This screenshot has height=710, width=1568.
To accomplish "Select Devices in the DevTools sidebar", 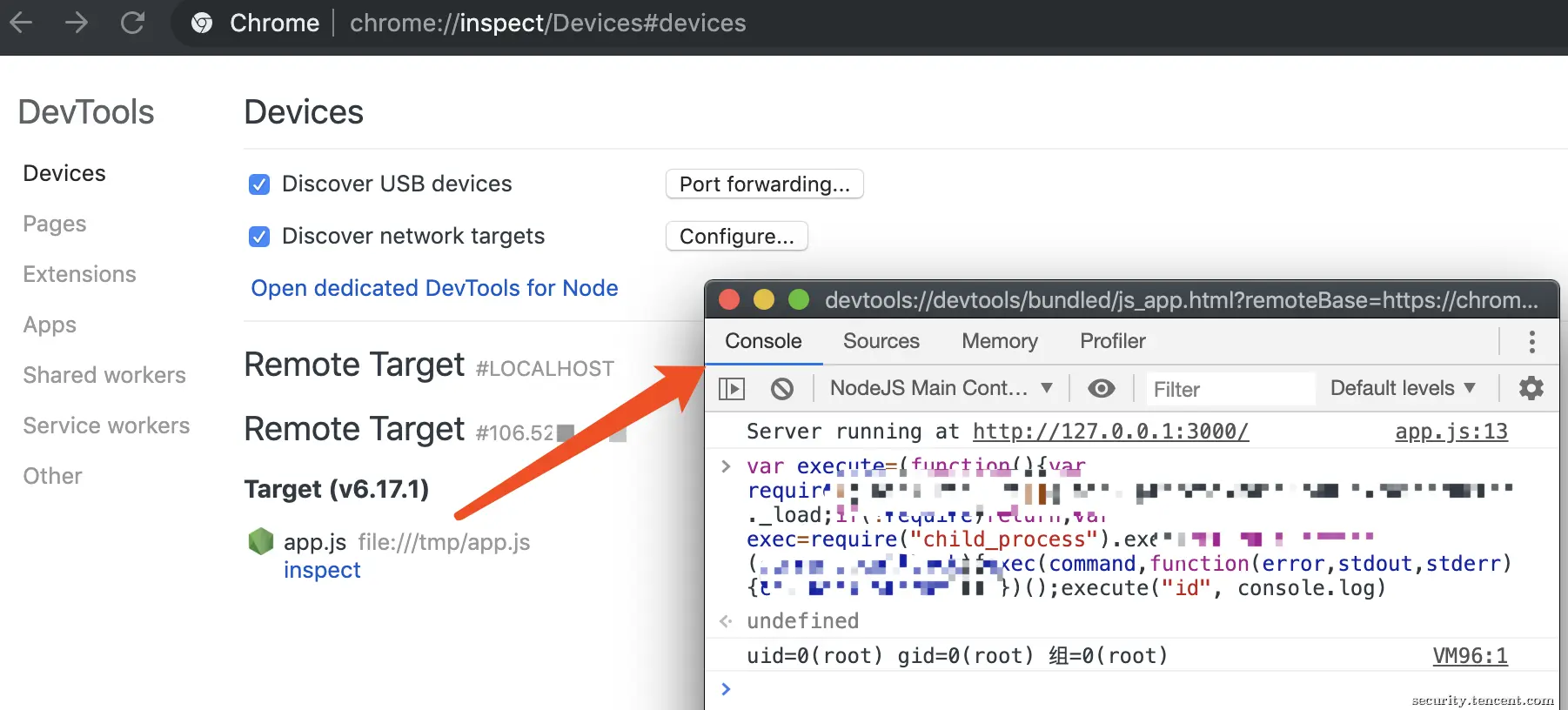I will [64, 173].
